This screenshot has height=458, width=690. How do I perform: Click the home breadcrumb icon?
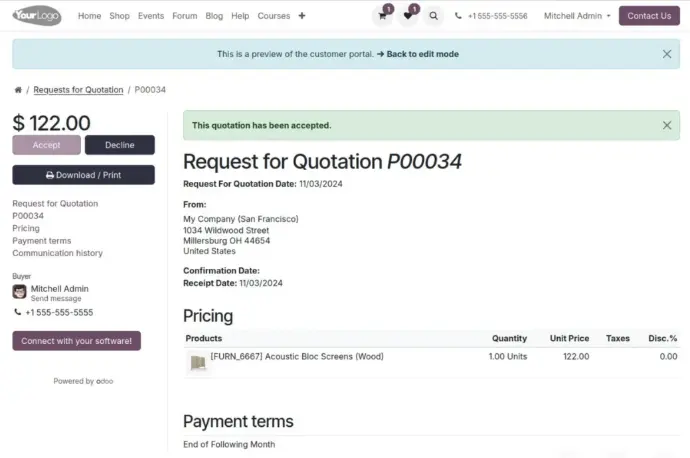[18, 90]
